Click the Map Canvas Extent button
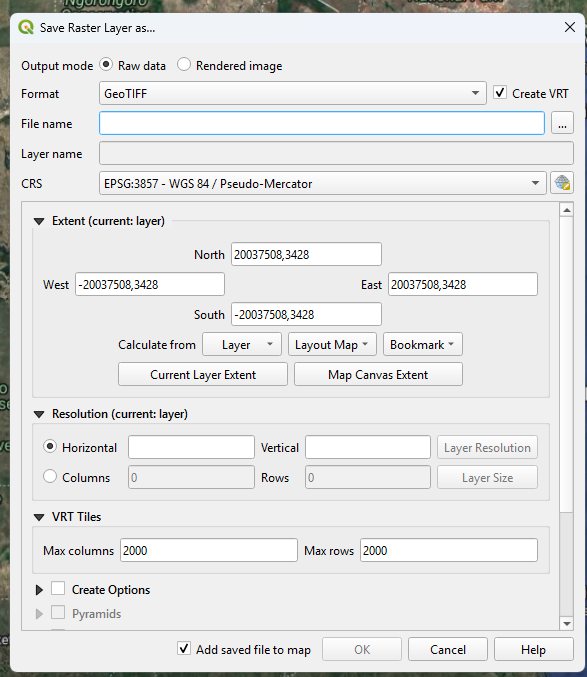The width and height of the screenshot is (587, 677). tap(378, 374)
